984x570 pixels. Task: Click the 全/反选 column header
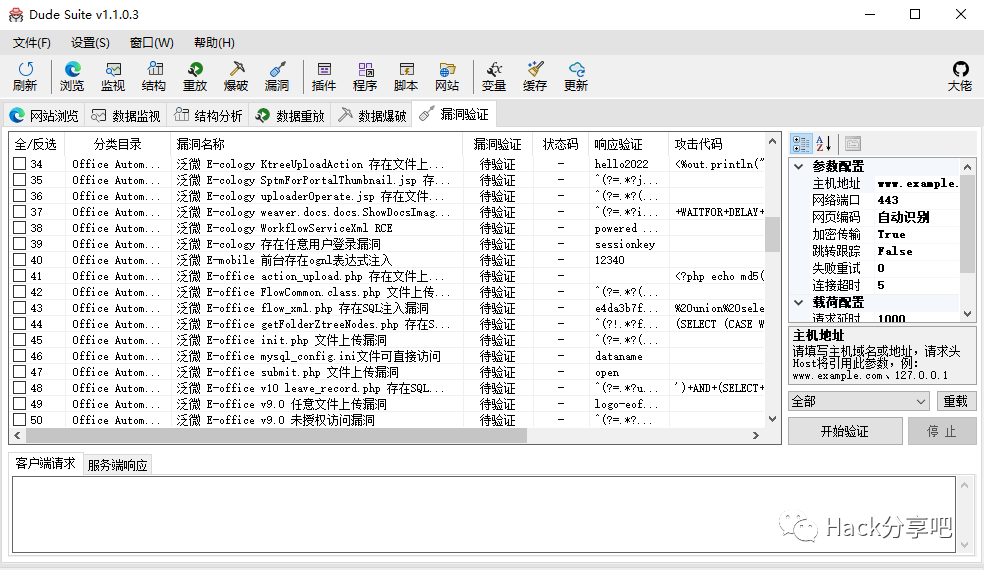[36, 144]
